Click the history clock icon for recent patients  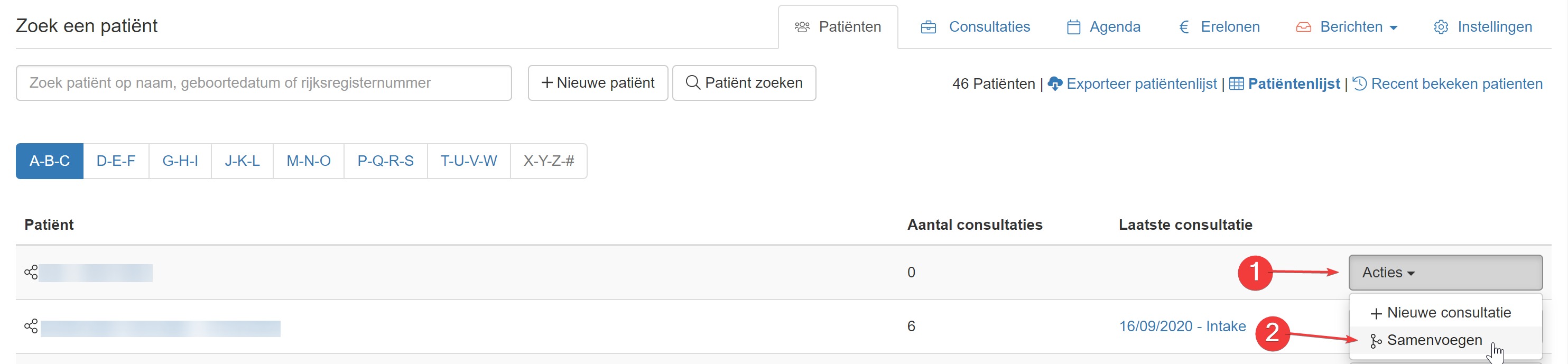coord(1360,83)
